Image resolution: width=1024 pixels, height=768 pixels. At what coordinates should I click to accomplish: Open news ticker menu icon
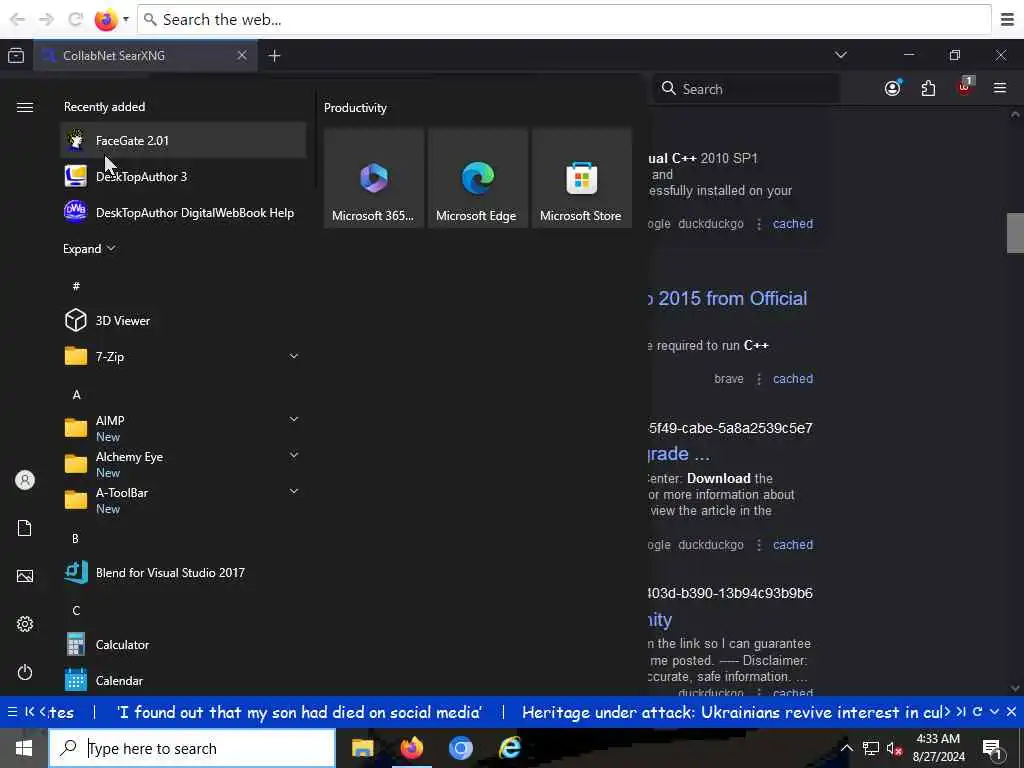12,712
